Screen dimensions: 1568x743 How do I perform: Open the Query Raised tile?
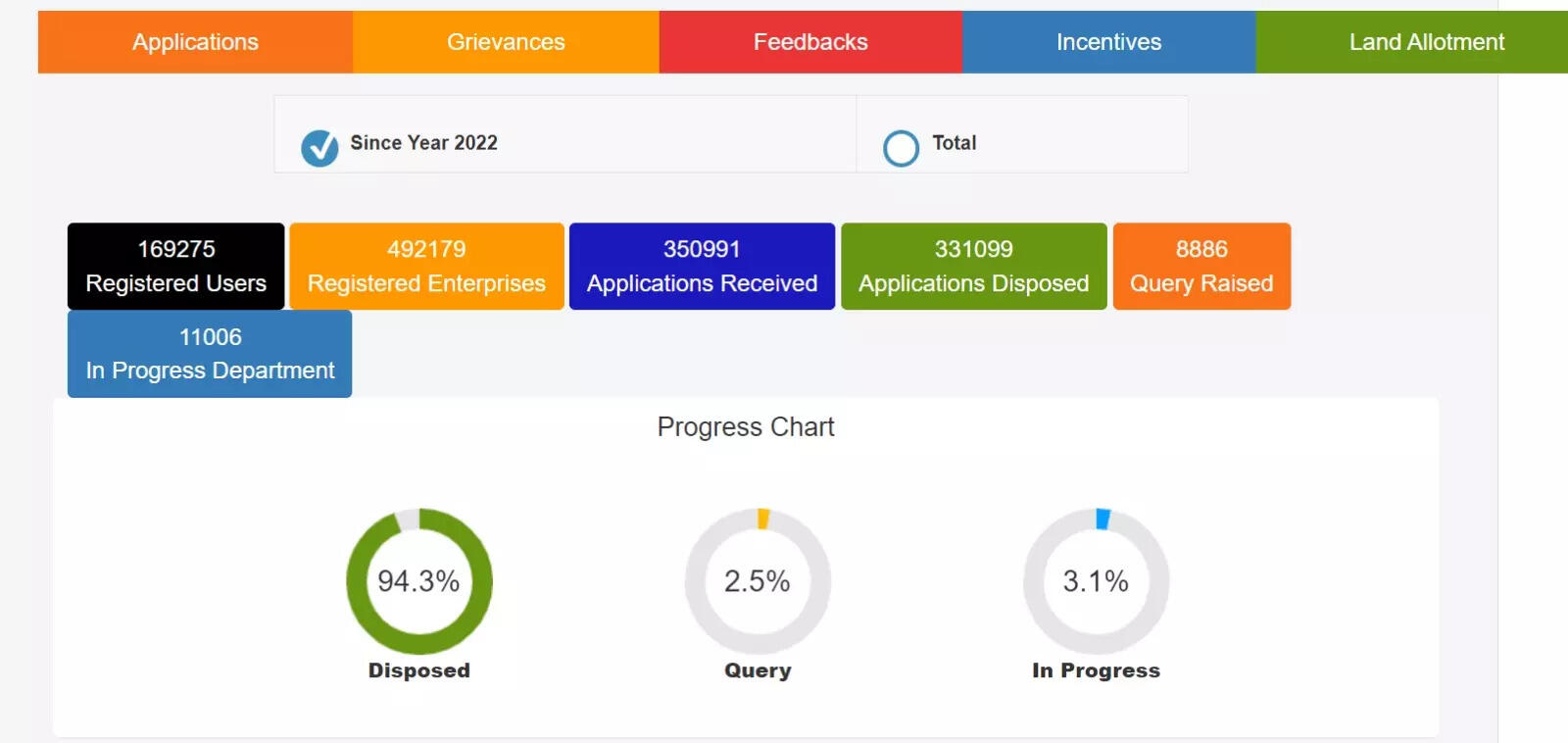[x=1201, y=267]
